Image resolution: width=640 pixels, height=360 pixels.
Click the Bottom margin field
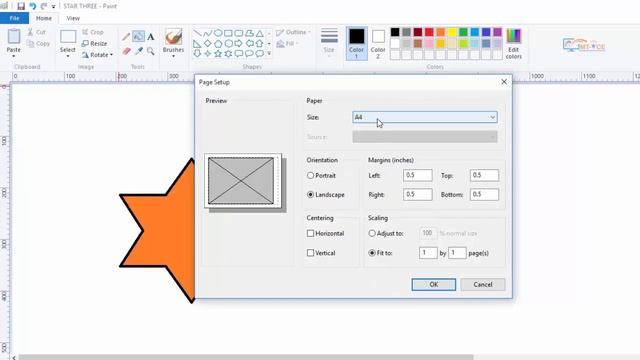click(484, 194)
